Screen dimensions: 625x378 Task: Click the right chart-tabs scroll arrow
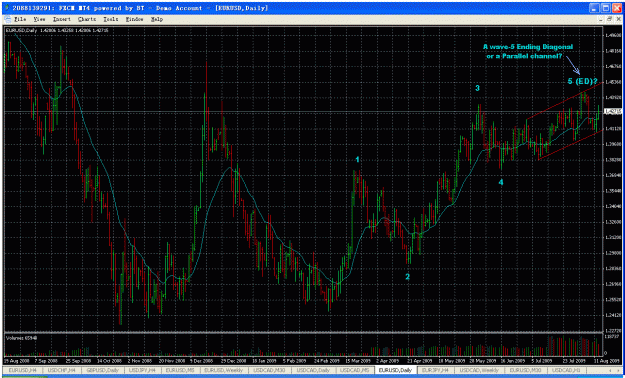pos(618,370)
